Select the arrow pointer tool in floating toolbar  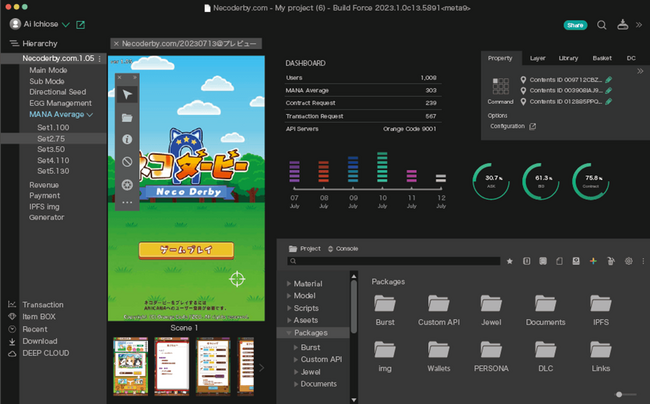click(127, 95)
